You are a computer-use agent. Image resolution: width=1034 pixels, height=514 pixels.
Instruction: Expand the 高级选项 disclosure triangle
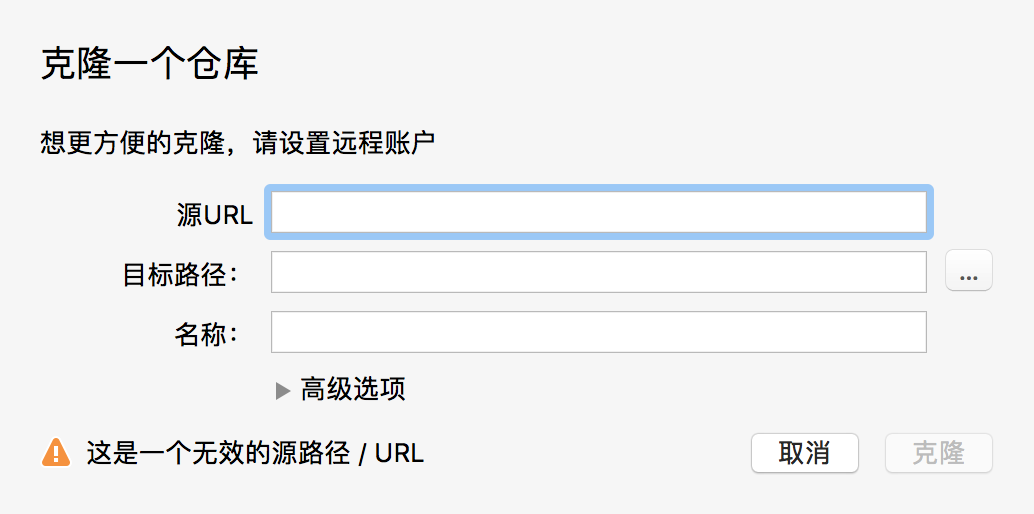tap(283, 390)
